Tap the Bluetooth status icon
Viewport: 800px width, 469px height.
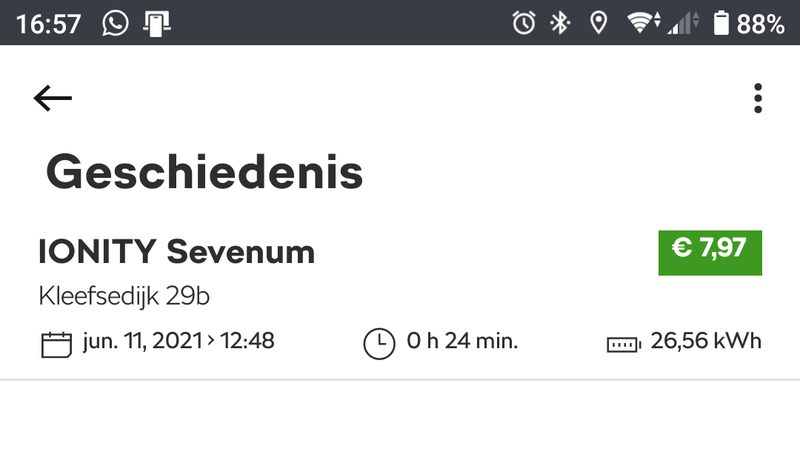(x=560, y=23)
